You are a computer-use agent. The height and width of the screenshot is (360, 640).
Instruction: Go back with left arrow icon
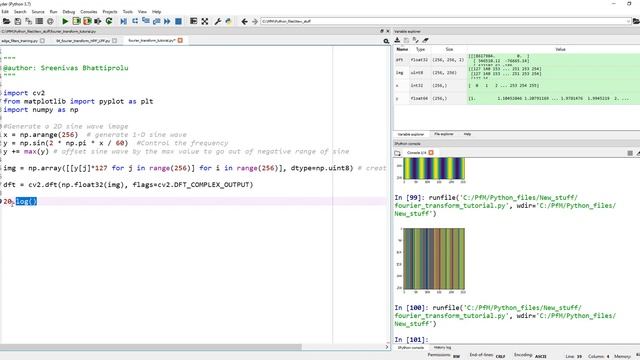point(244,21)
